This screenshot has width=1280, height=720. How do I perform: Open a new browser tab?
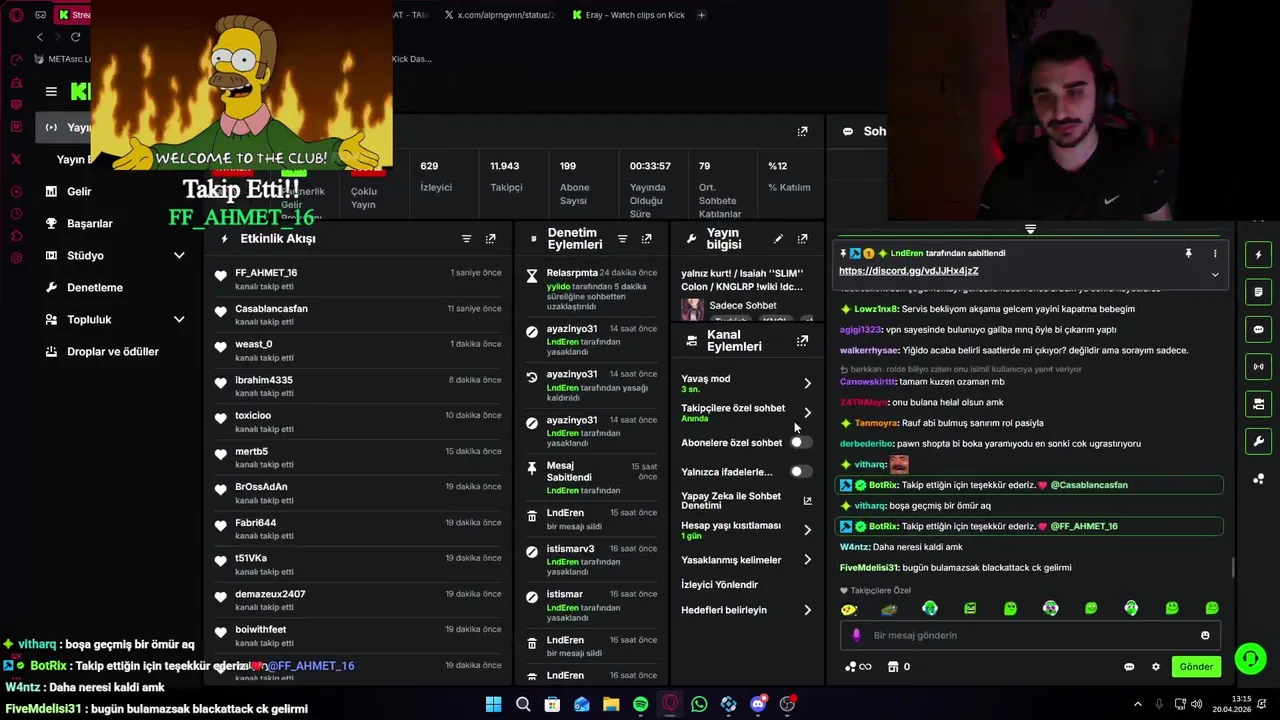(701, 15)
